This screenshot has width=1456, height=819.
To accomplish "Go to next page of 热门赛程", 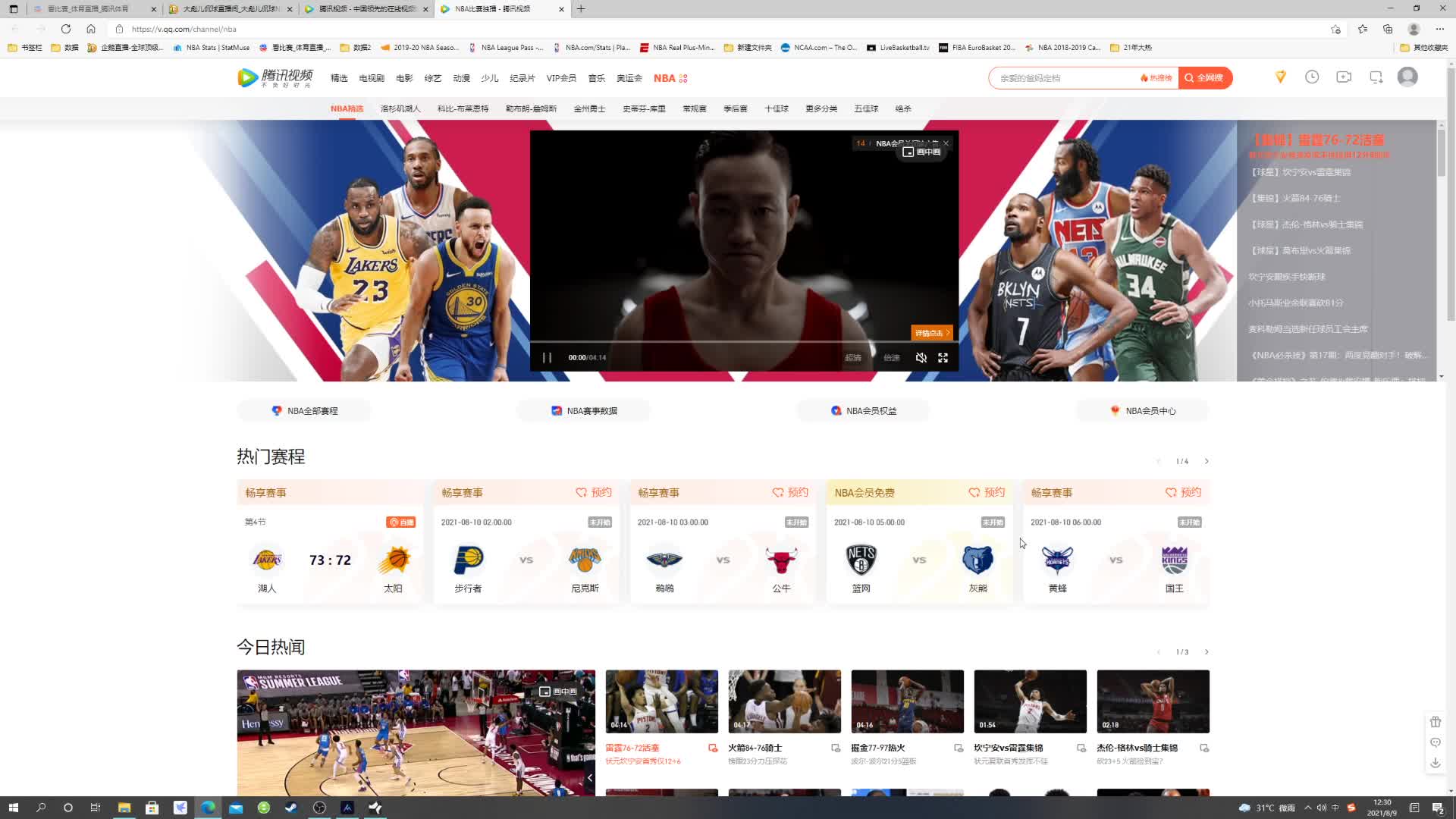I will pyautogui.click(x=1207, y=461).
